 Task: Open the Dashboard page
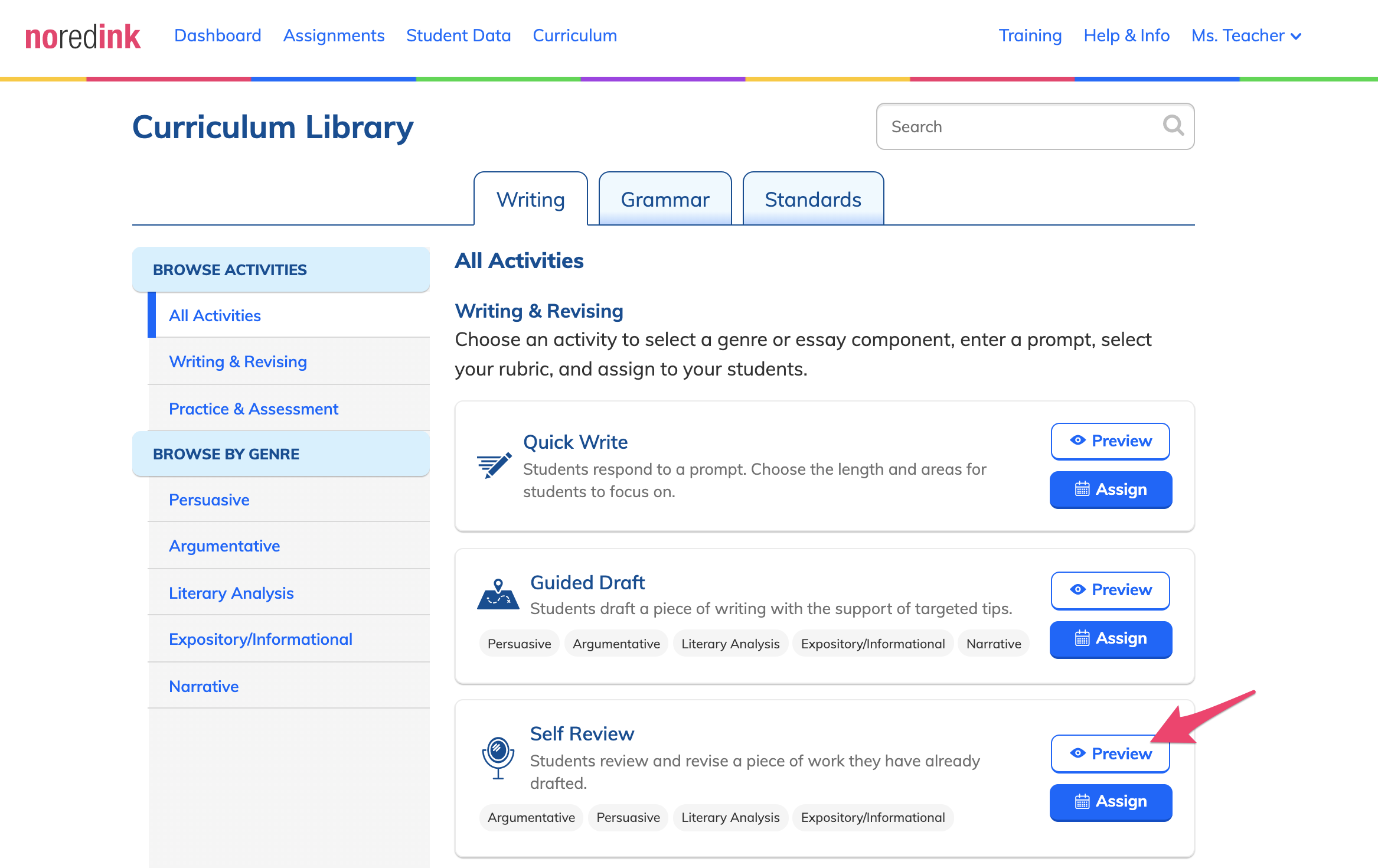coord(218,35)
